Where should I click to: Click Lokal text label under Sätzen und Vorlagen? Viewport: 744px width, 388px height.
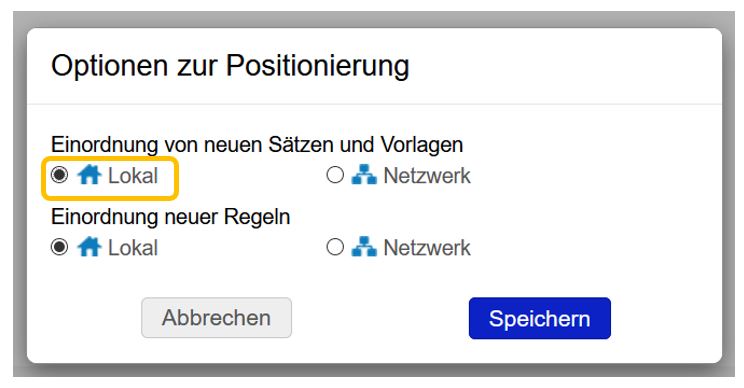[133, 176]
